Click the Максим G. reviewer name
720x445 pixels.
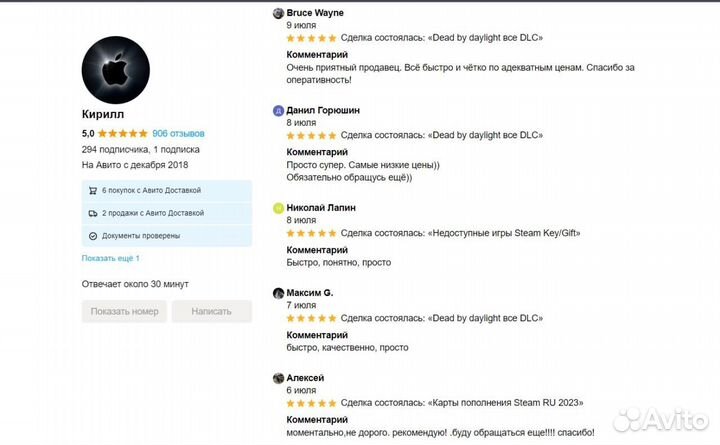pos(310,293)
